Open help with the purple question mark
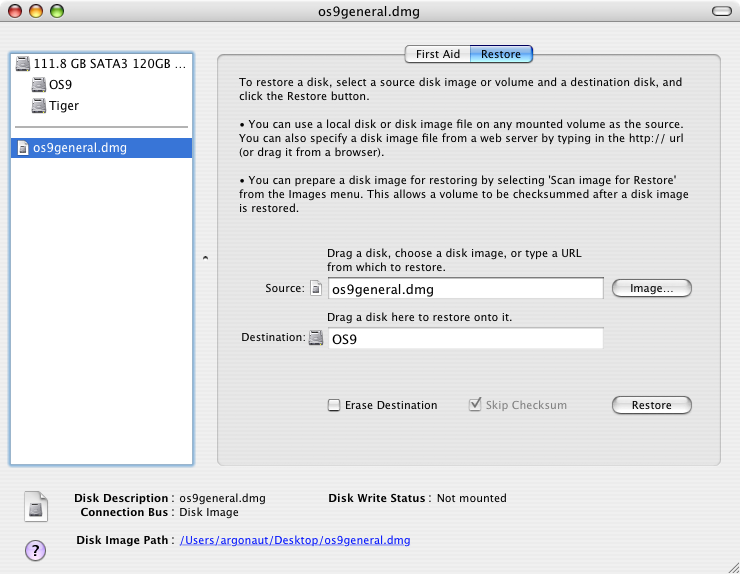The image size is (740, 574). click(35, 550)
